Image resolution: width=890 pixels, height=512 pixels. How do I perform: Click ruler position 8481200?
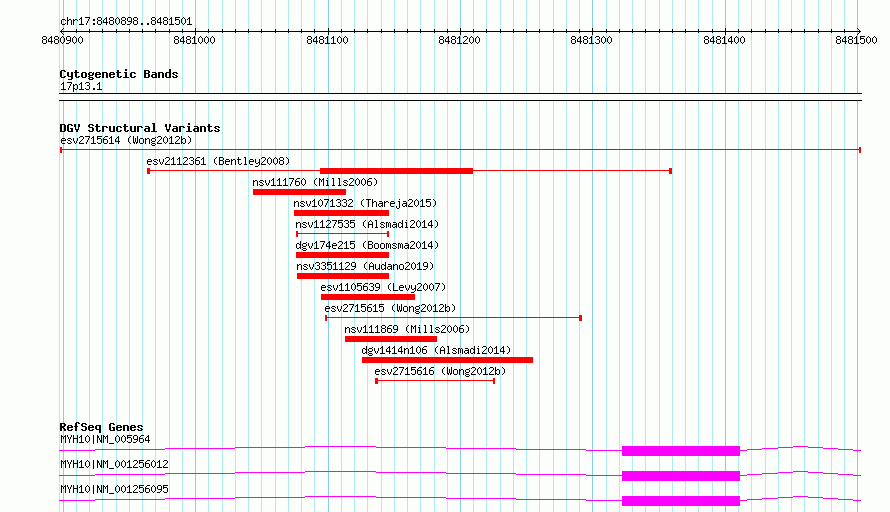coord(460,40)
